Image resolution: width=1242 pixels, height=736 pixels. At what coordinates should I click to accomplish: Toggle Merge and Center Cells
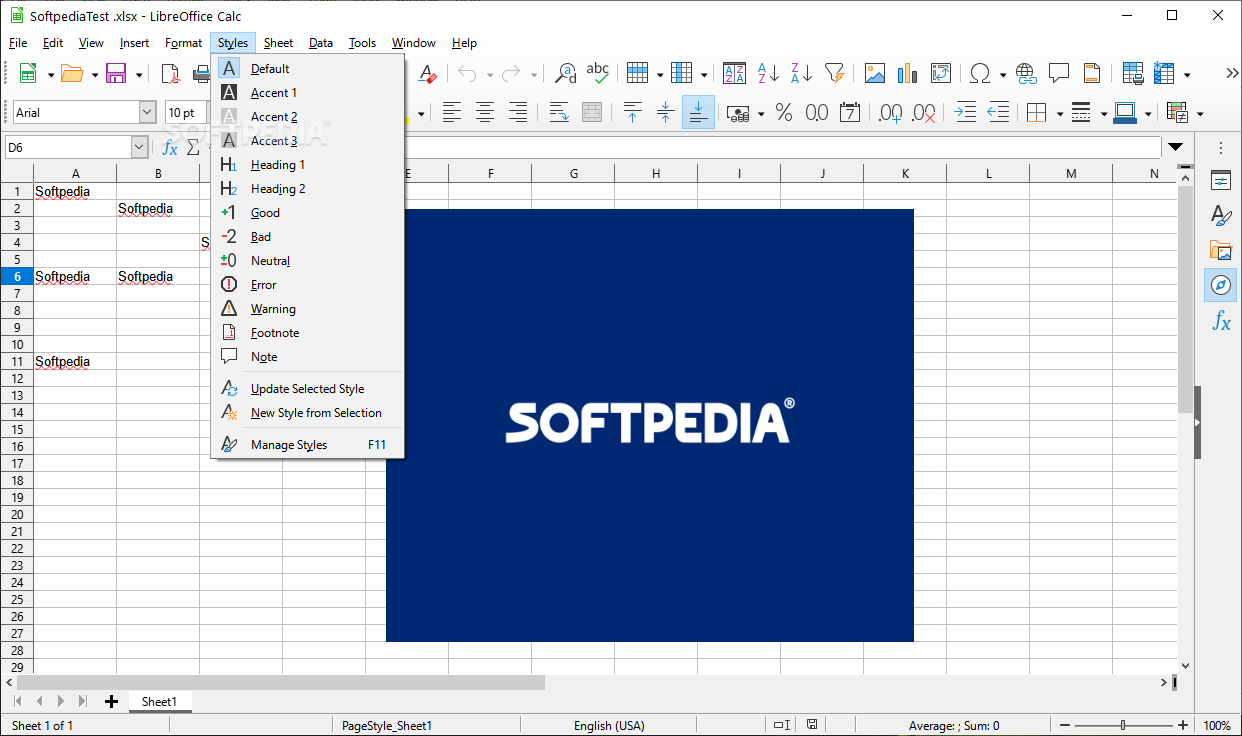click(592, 113)
